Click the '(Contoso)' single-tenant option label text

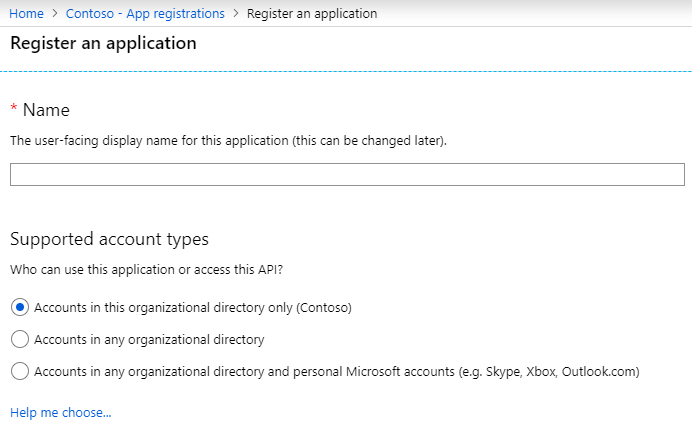click(193, 307)
